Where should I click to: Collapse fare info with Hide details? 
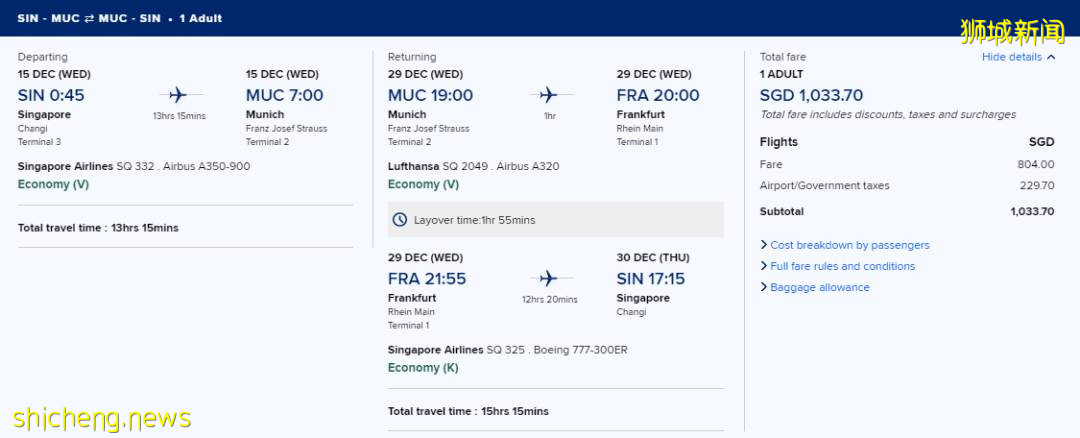point(1011,57)
